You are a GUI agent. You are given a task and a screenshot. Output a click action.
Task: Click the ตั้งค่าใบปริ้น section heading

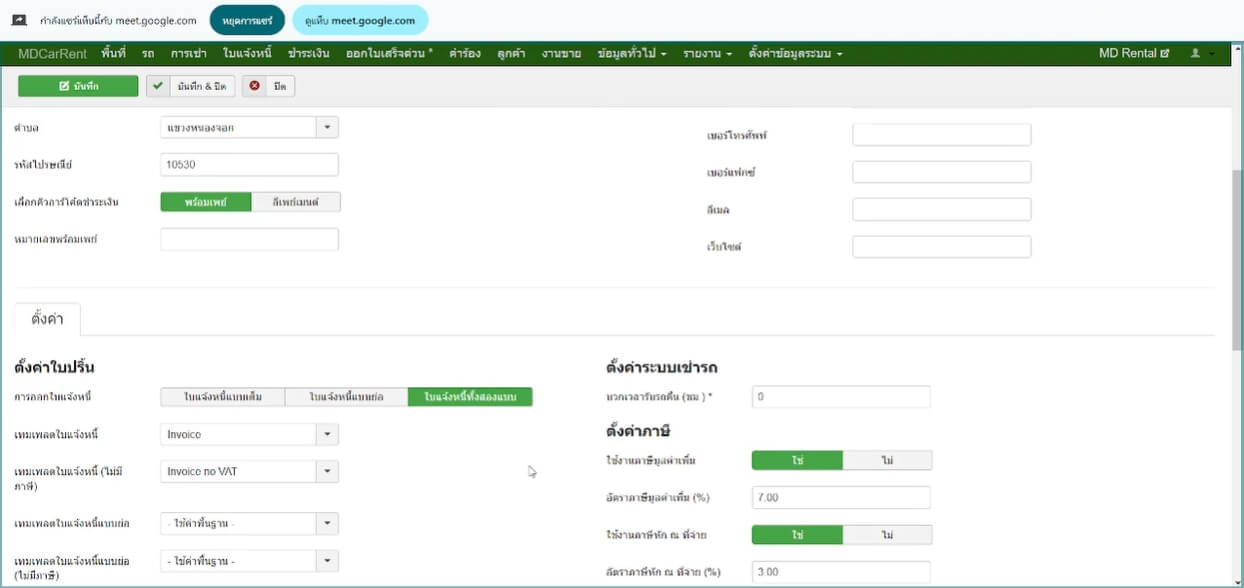54,367
